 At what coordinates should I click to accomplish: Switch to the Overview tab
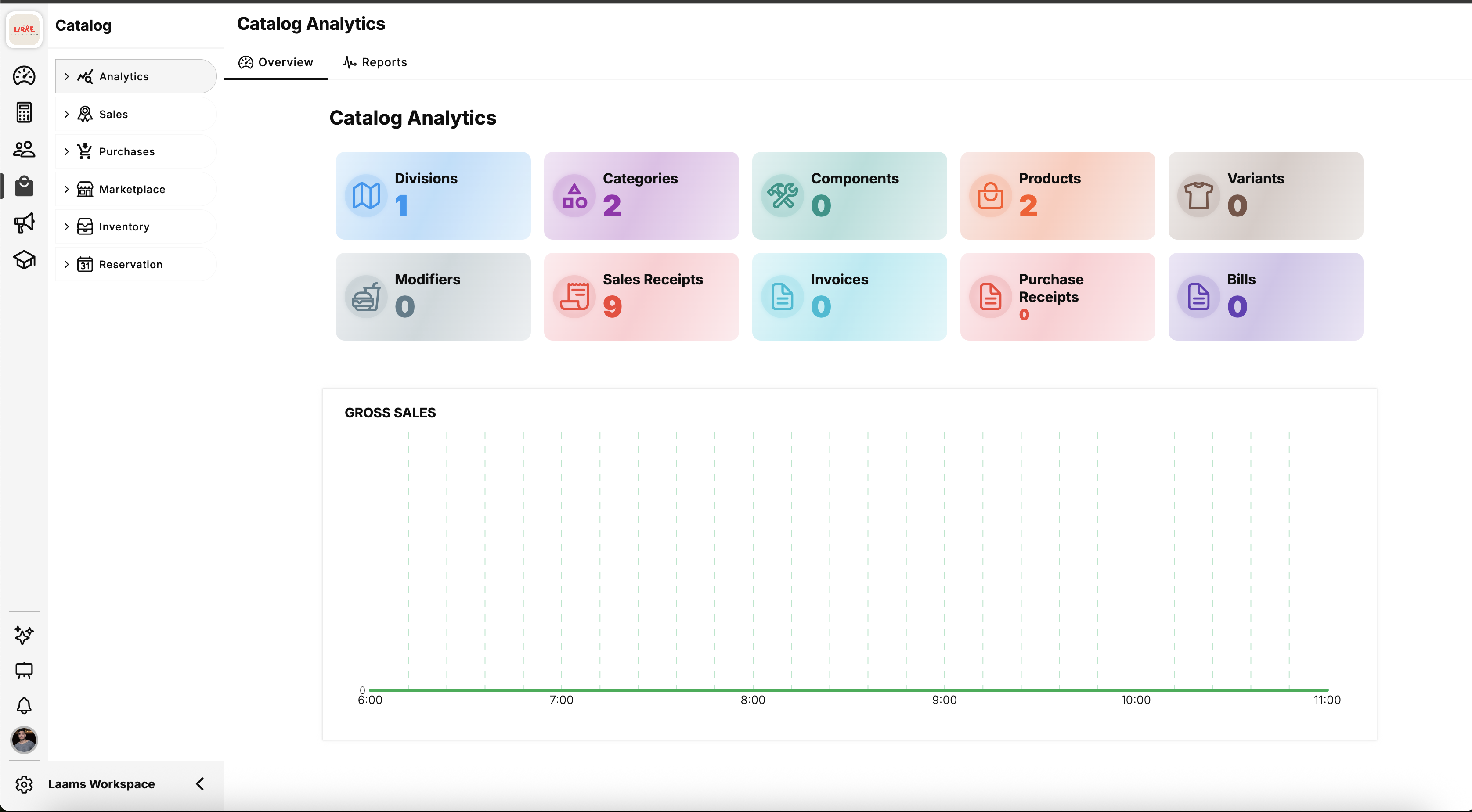(x=276, y=62)
